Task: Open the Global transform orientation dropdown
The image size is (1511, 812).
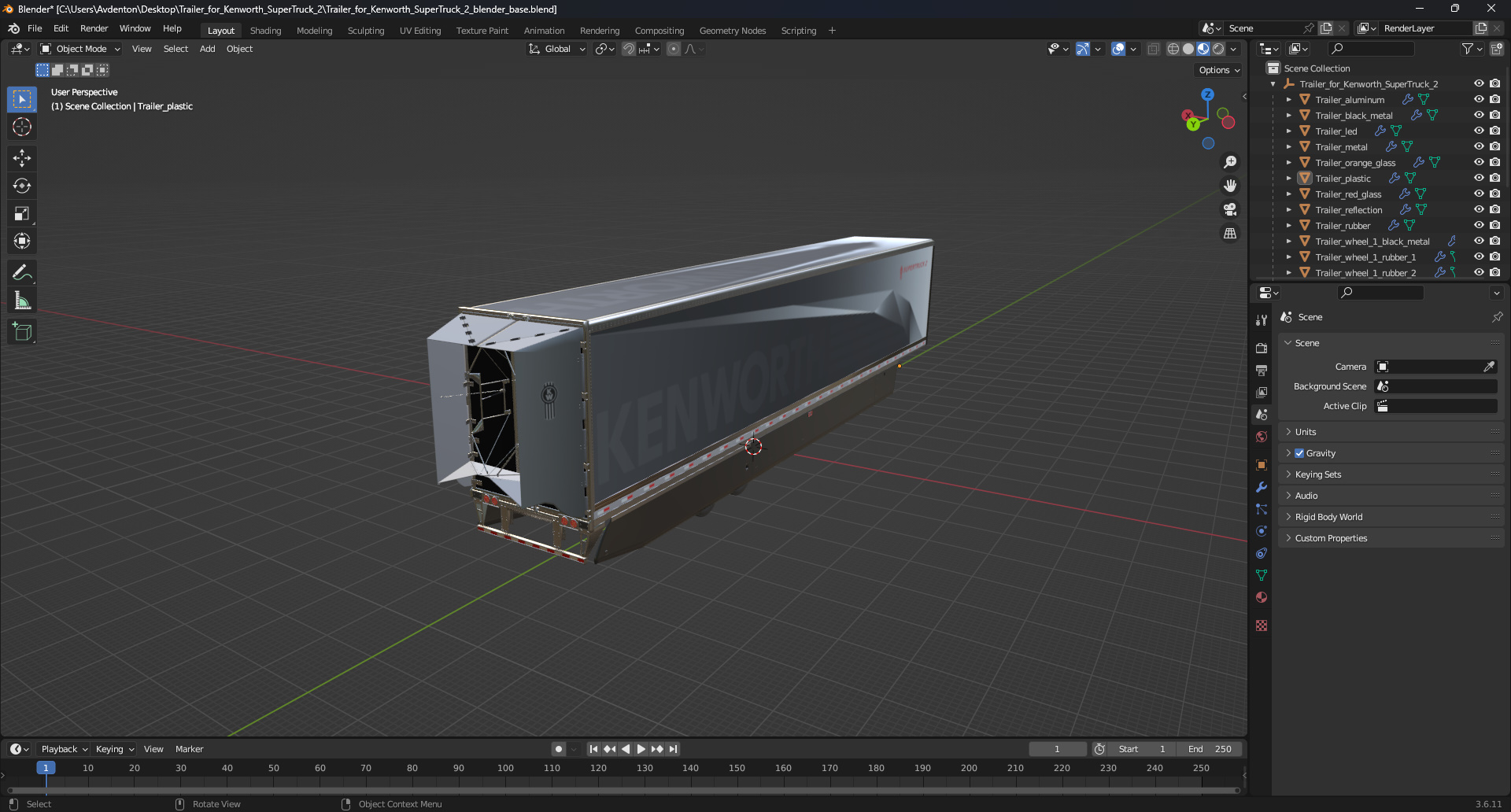Action: click(x=557, y=49)
